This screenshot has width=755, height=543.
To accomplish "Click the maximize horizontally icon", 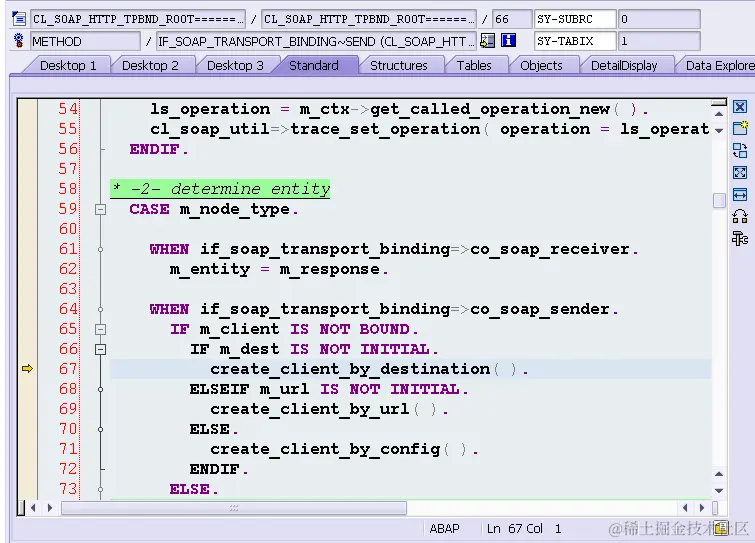I will (x=740, y=194).
